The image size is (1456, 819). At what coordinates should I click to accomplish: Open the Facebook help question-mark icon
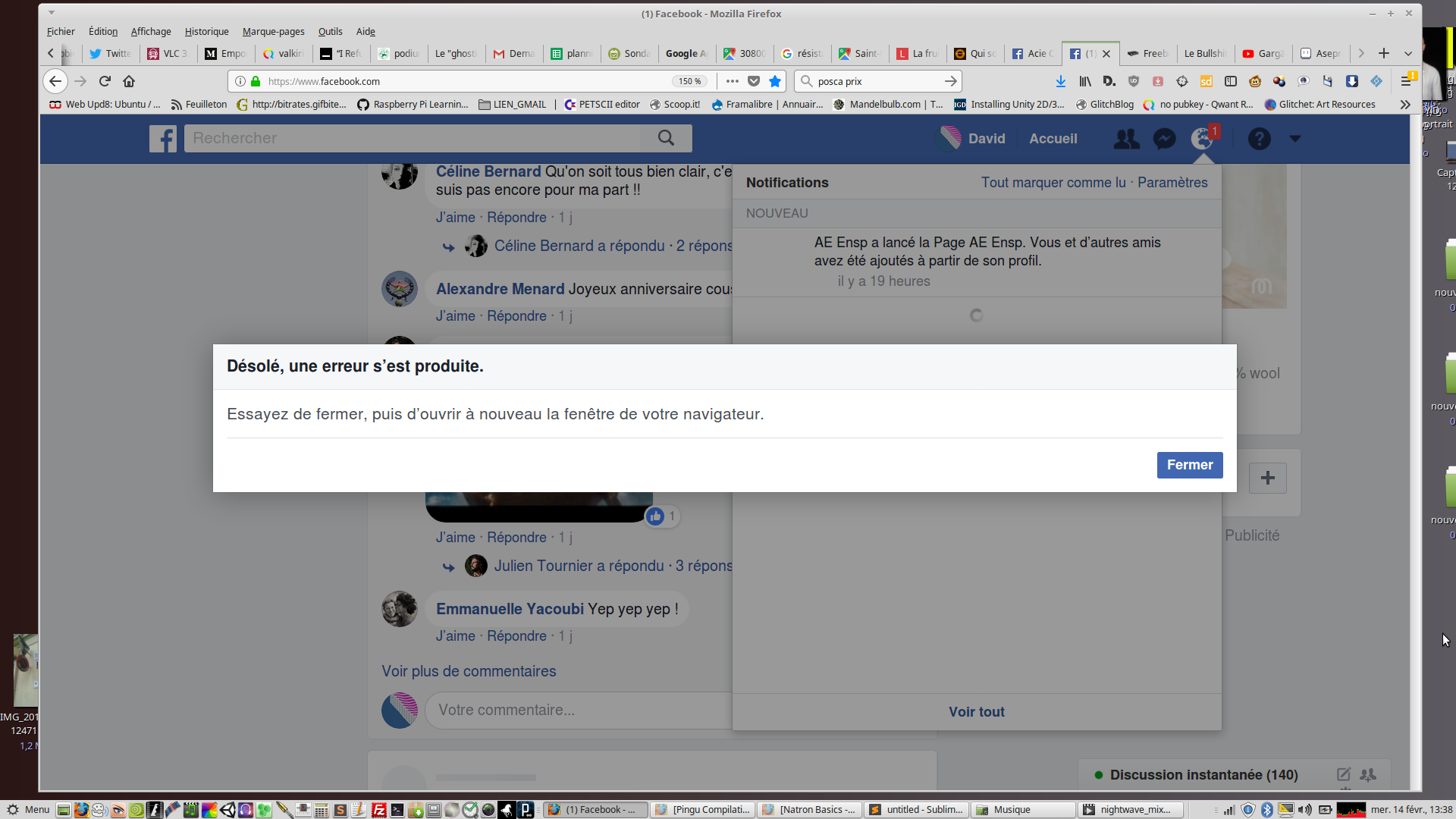tap(1259, 139)
